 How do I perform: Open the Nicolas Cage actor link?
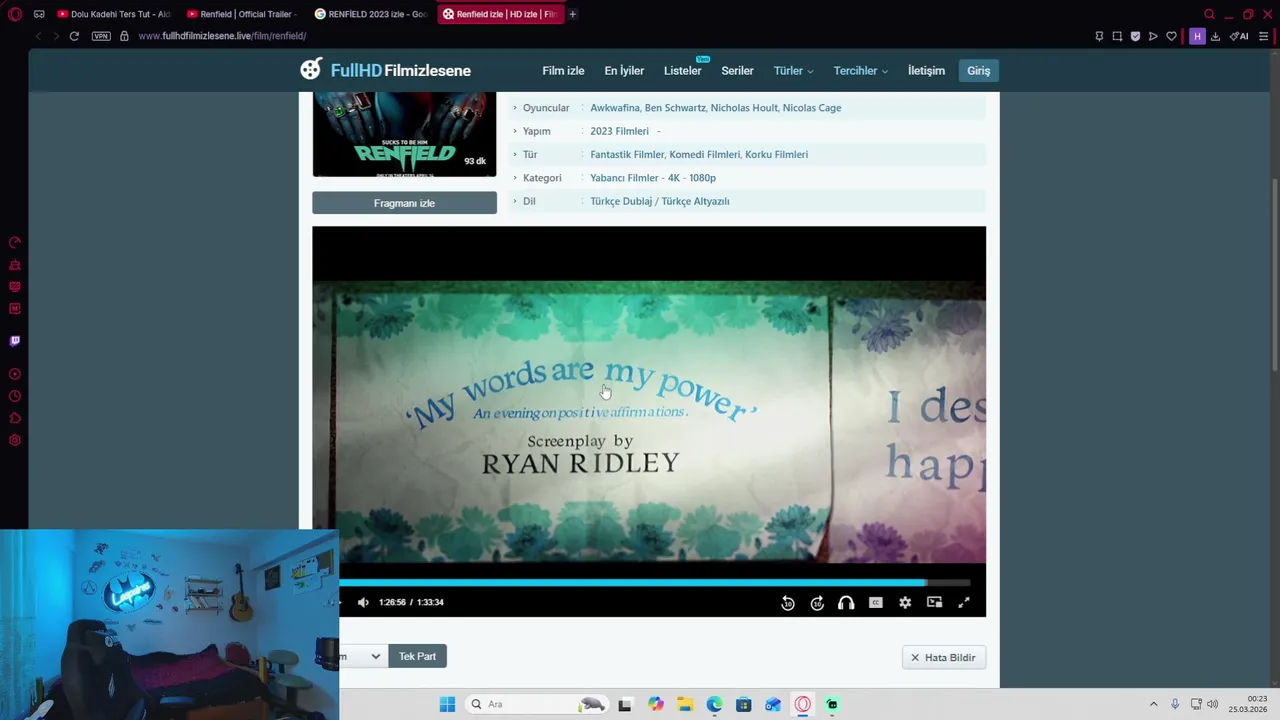click(811, 108)
